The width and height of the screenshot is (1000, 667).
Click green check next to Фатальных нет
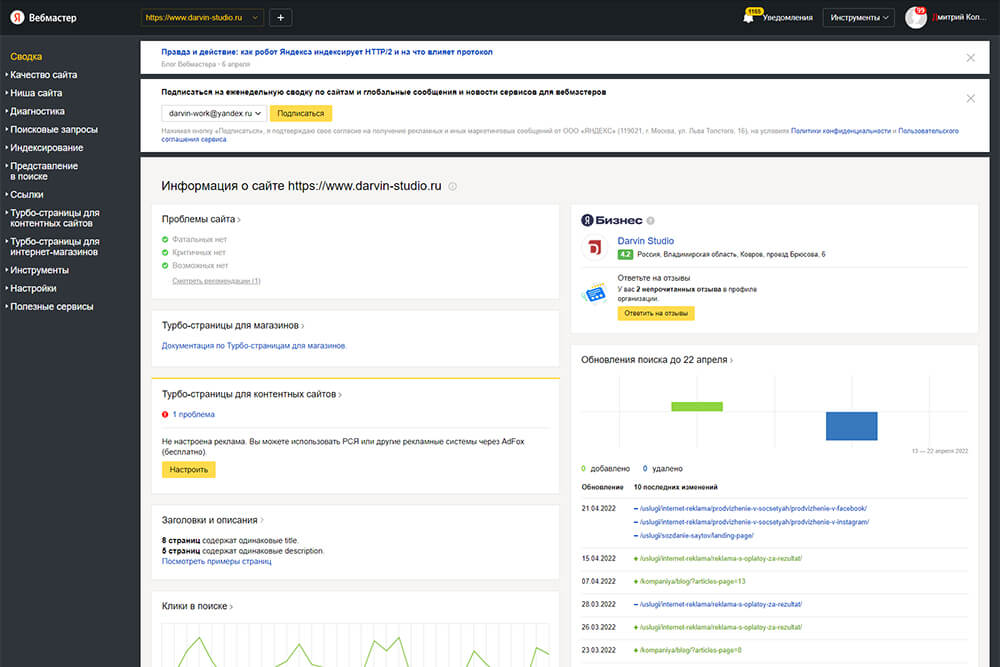165,239
